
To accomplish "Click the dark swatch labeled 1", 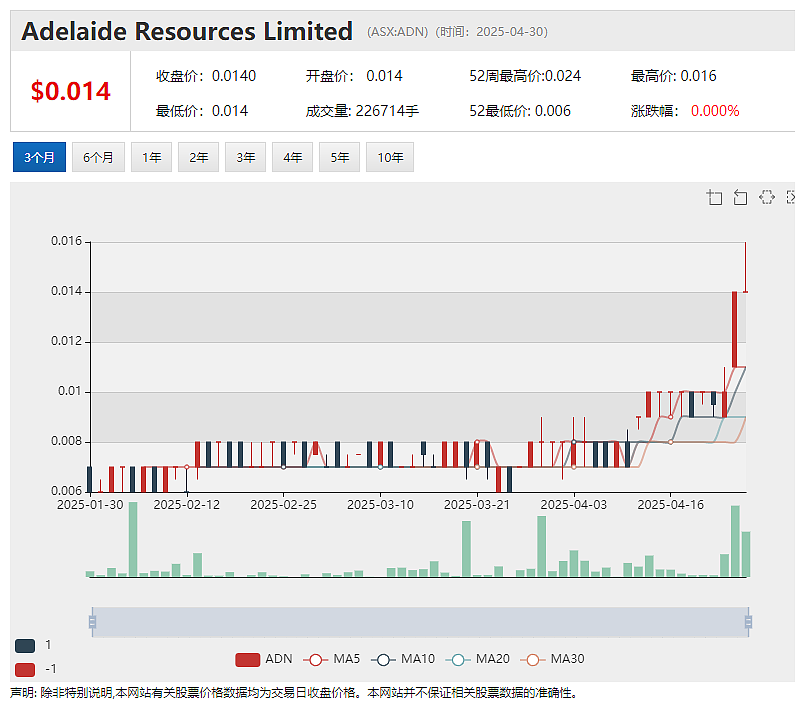I will [x=25, y=646].
